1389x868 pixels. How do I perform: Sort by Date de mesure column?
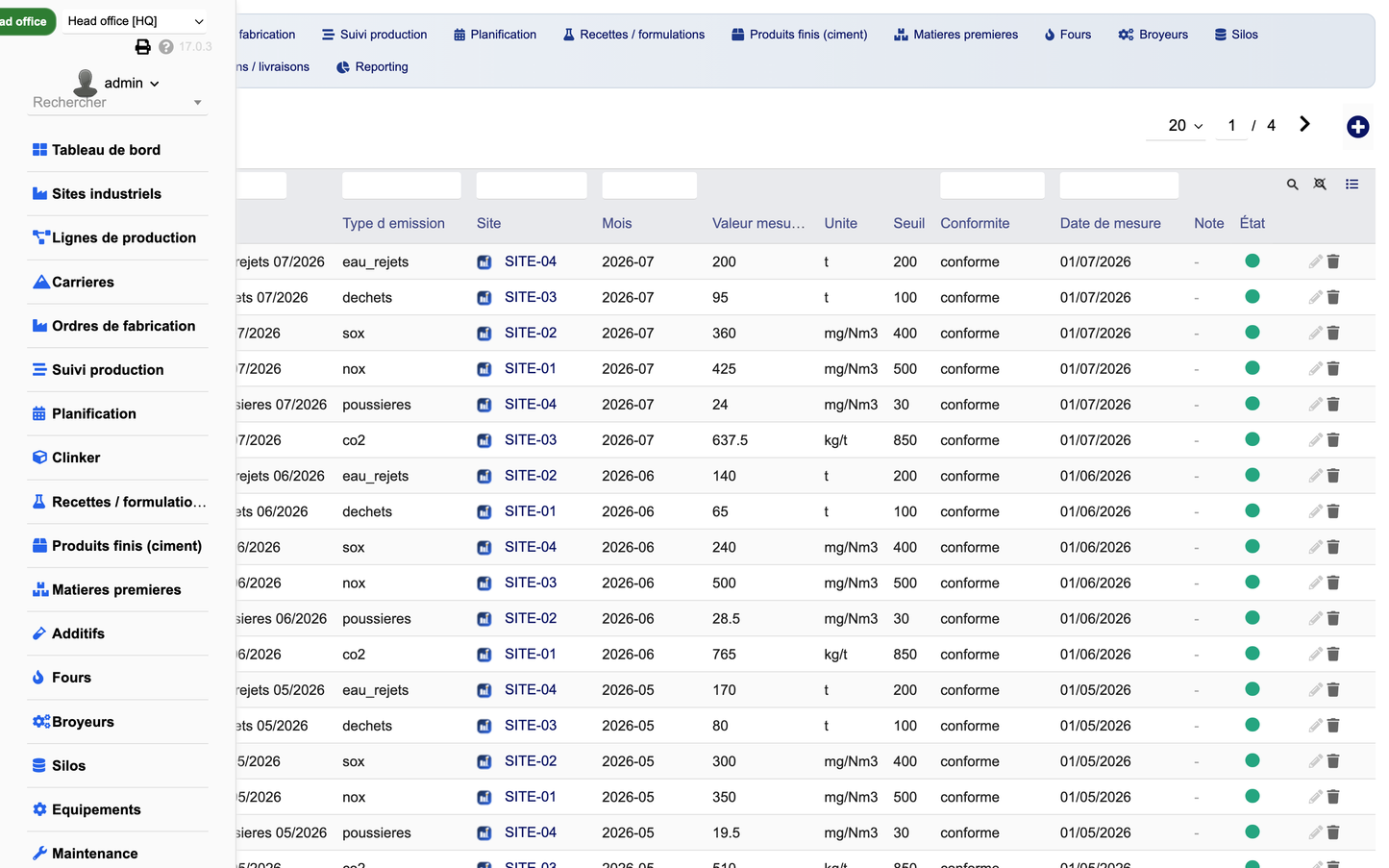click(1110, 223)
